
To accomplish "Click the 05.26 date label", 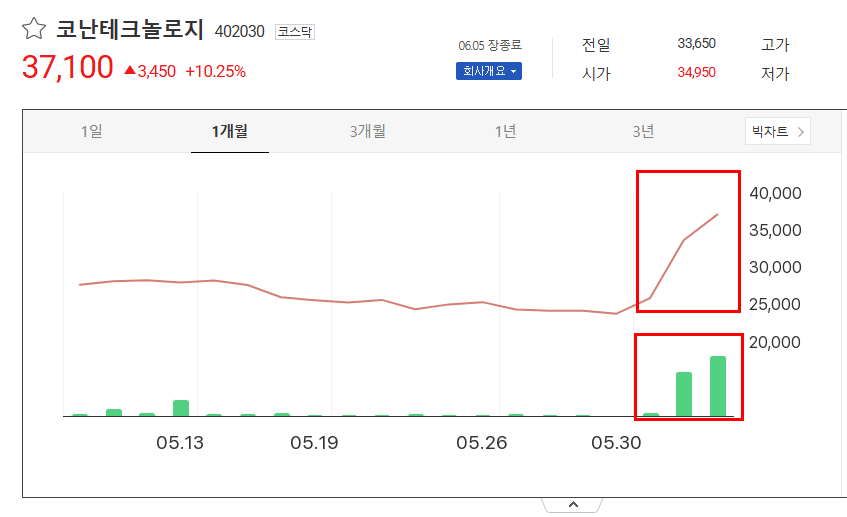I will point(482,443).
